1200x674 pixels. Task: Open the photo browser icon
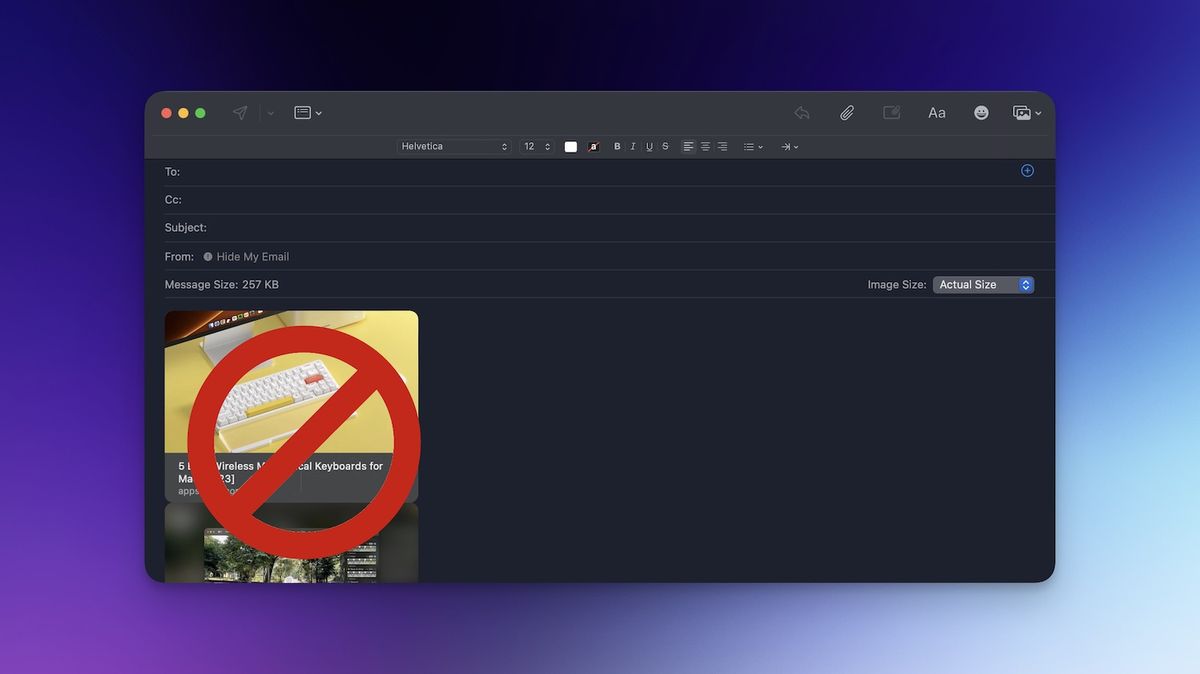[x=1026, y=113]
